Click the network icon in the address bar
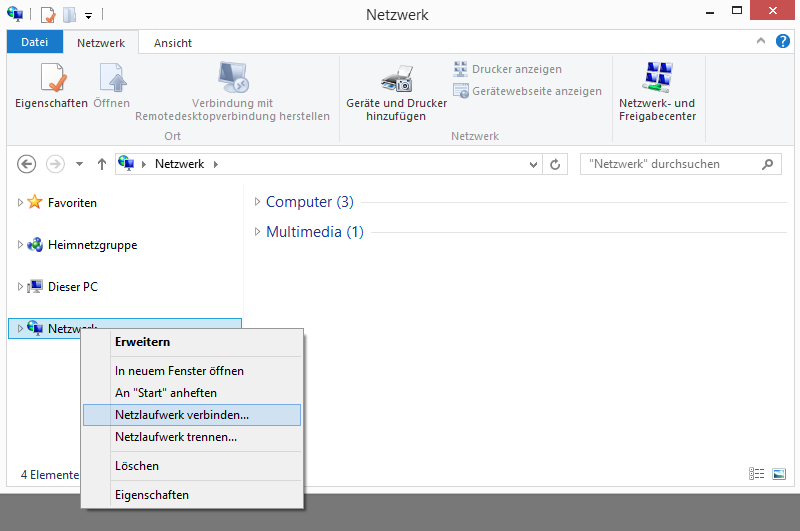The width and height of the screenshot is (800, 531). pos(126,163)
